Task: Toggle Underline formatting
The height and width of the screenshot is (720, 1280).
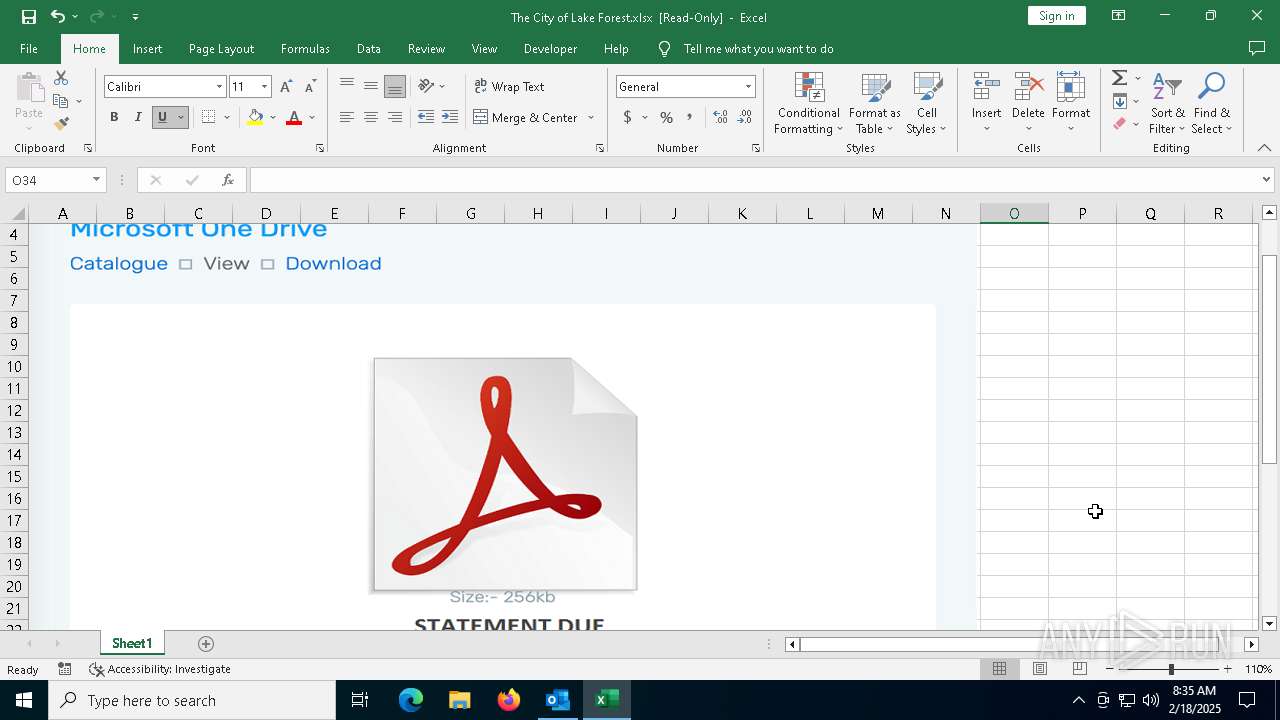Action: click(x=162, y=117)
